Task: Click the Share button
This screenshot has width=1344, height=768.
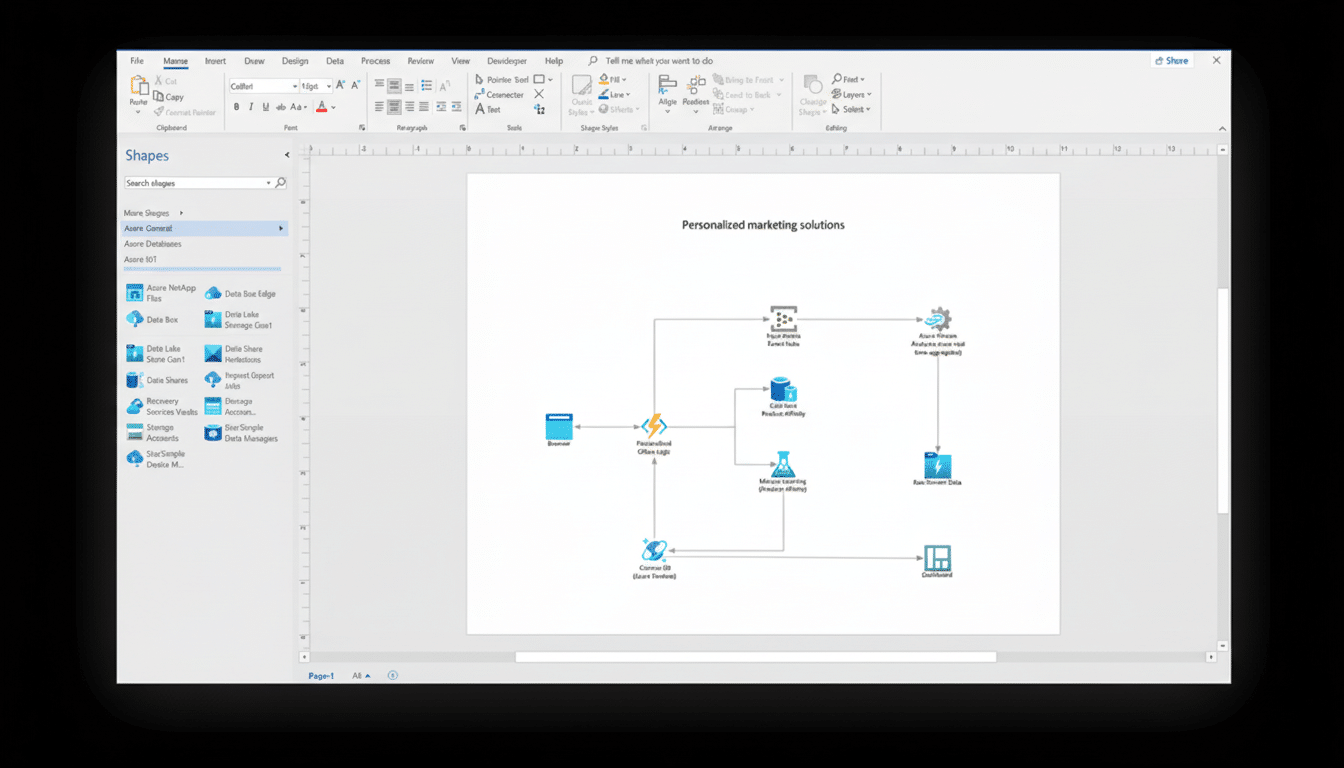Action: click(1171, 60)
